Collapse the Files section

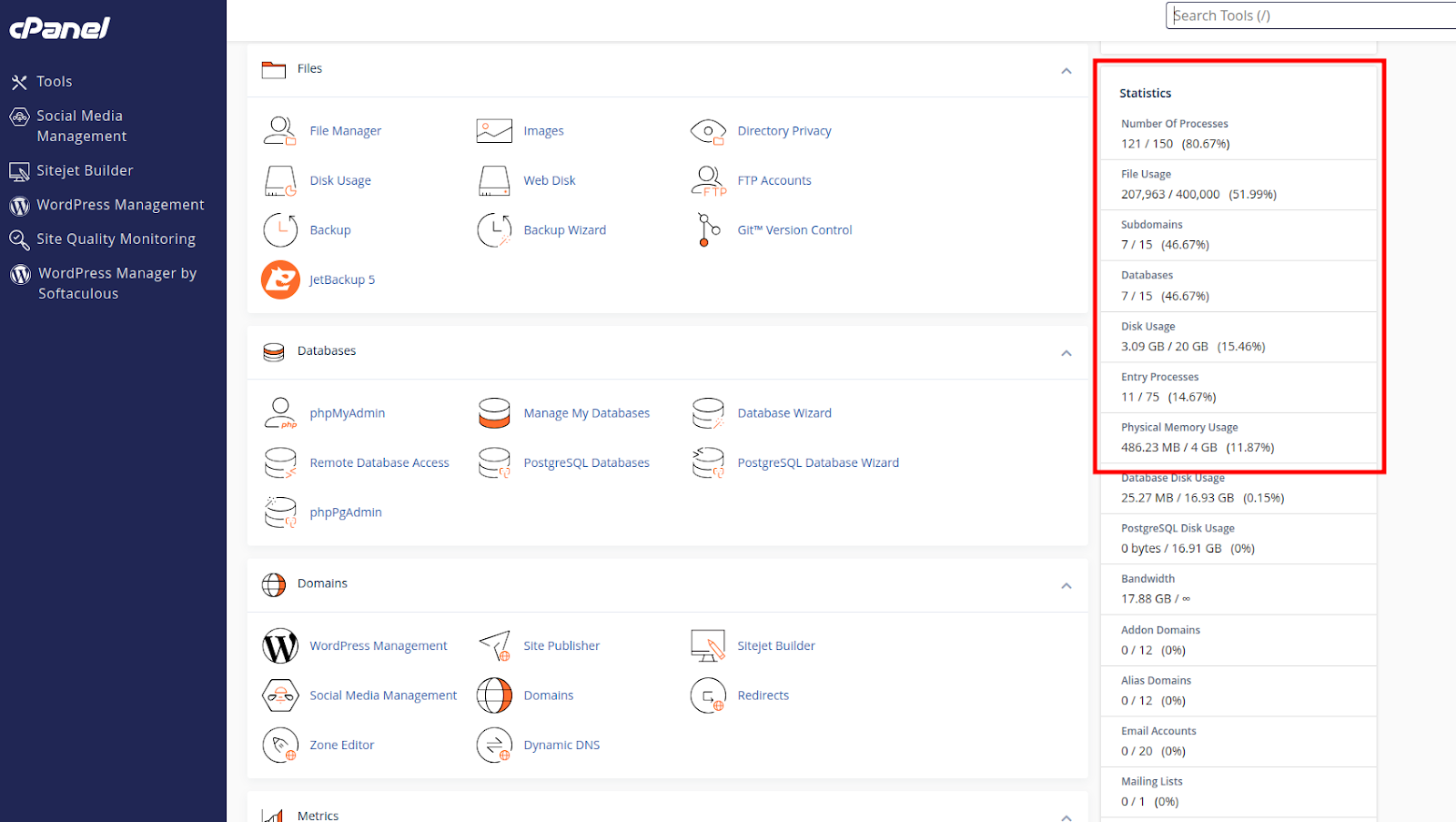click(x=1066, y=71)
